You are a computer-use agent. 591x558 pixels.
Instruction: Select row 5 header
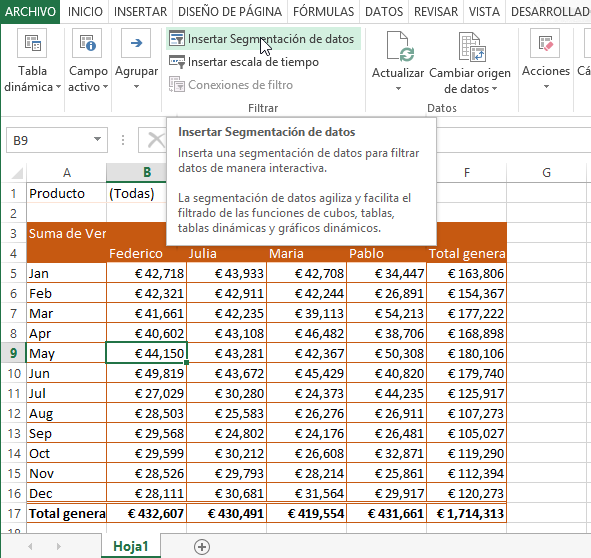[x=14, y=273]
